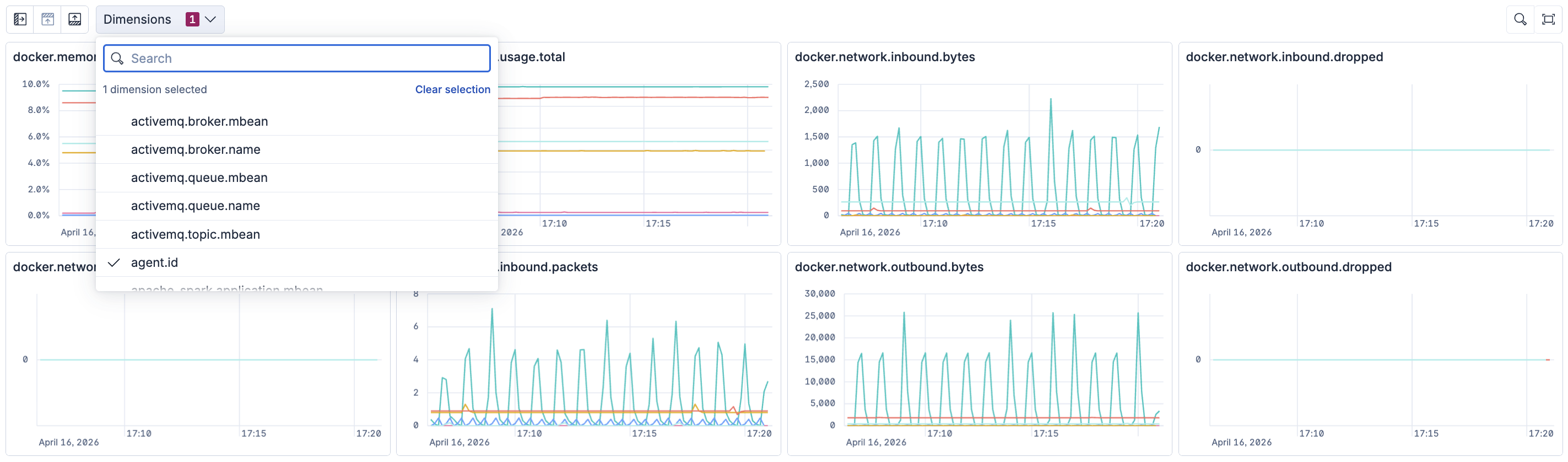This screenshot has width=1568, height=462.
Task: Pick activemq.queue.name in the dimension list
Action: 196,206
